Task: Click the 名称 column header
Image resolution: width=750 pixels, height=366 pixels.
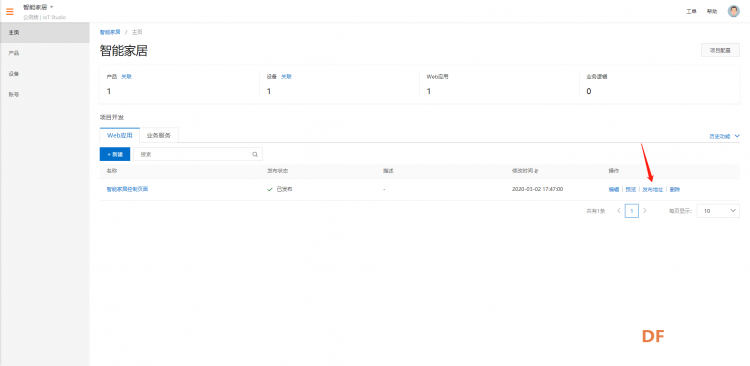Action: click(111, 170)
